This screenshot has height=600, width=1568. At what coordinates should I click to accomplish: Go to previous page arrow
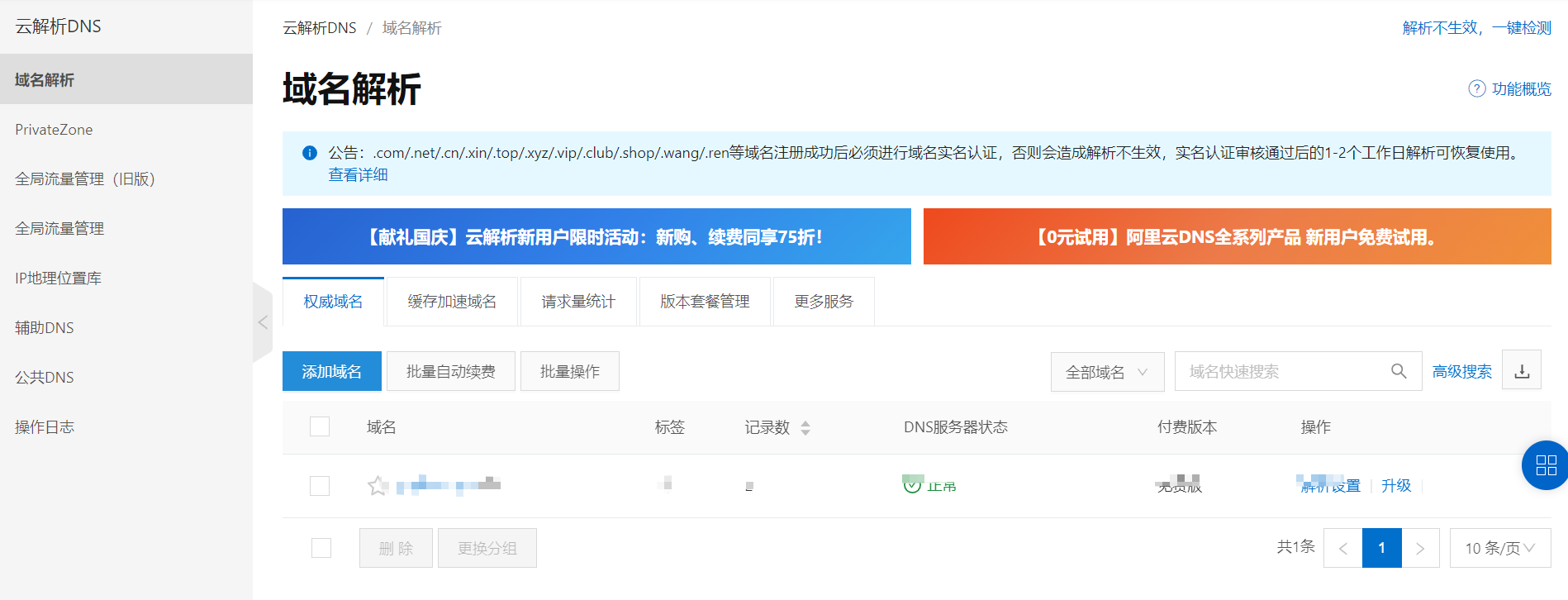pos(1342,548)
